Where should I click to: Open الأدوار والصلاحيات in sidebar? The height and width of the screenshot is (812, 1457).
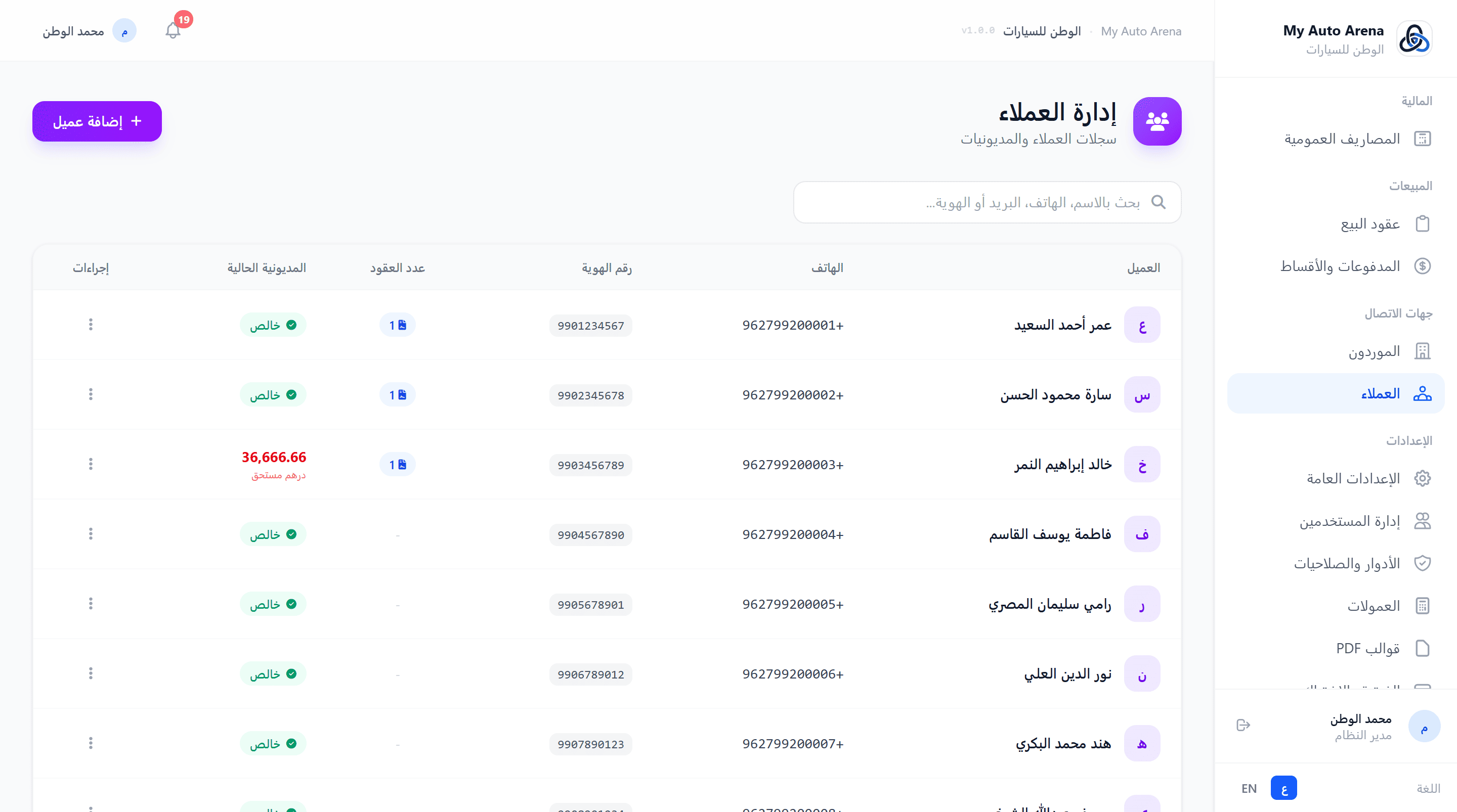1336,563
